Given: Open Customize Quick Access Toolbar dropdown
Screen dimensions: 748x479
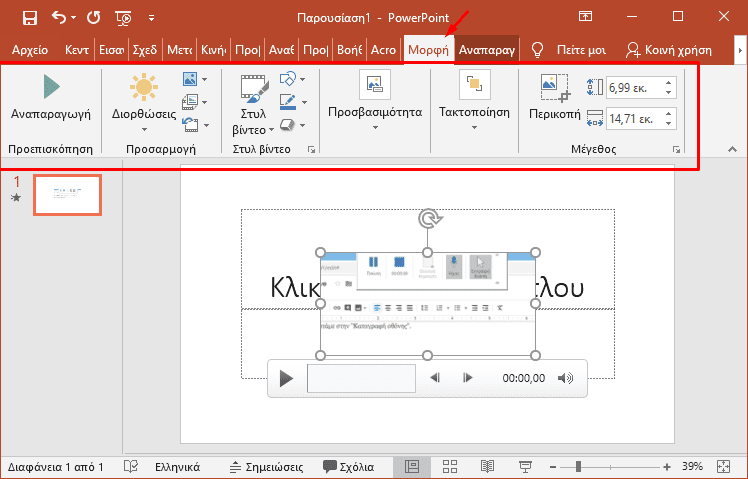Looking at the screenshot, I should (x=151, y=18).
